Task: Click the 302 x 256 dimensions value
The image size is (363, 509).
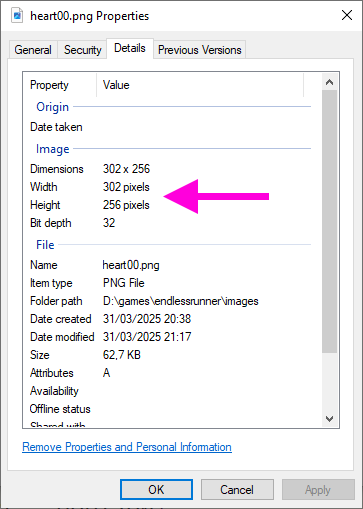Action: (x=126, y=169)
